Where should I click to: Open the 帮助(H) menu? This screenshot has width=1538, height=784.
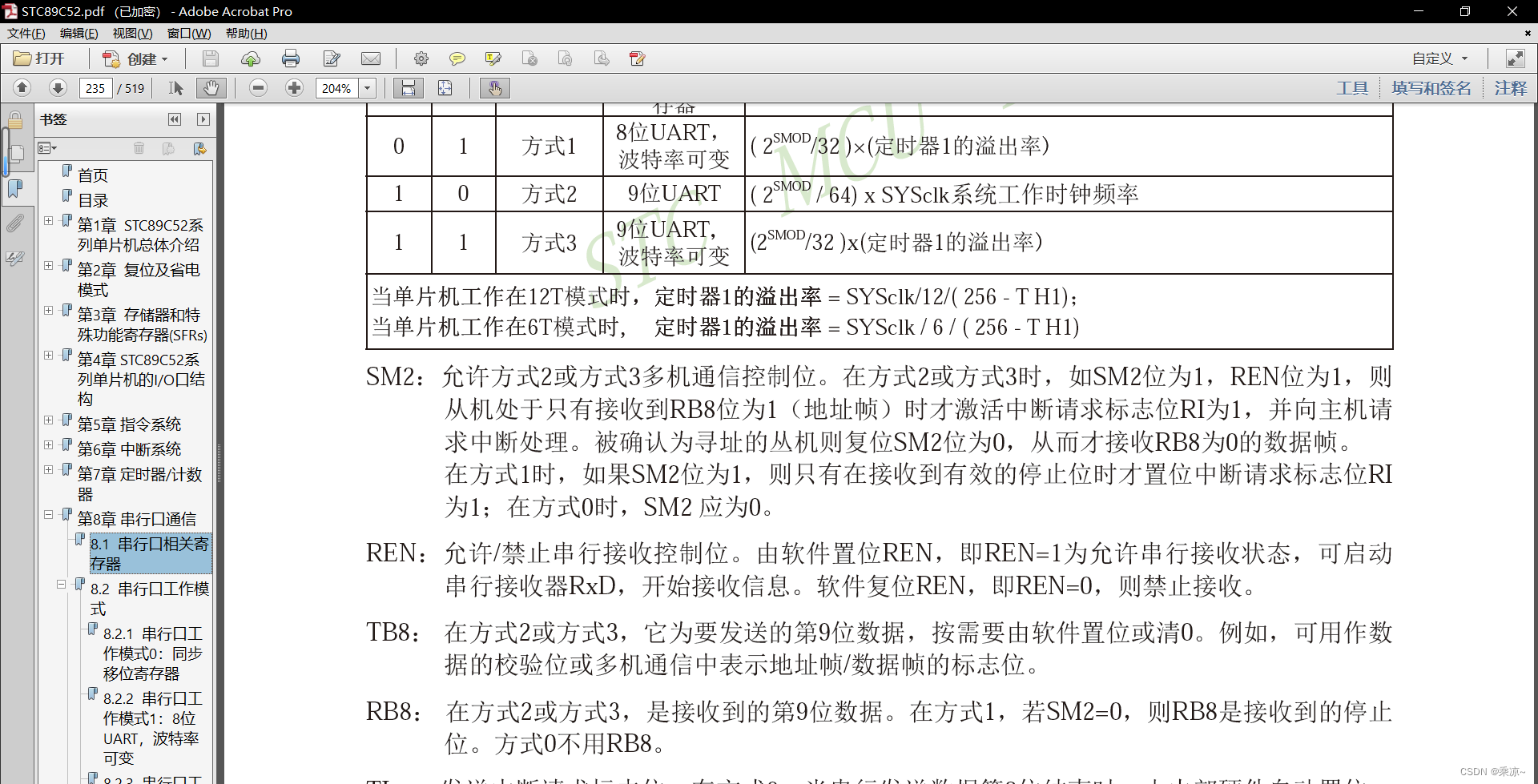click(x=247, y=34)
